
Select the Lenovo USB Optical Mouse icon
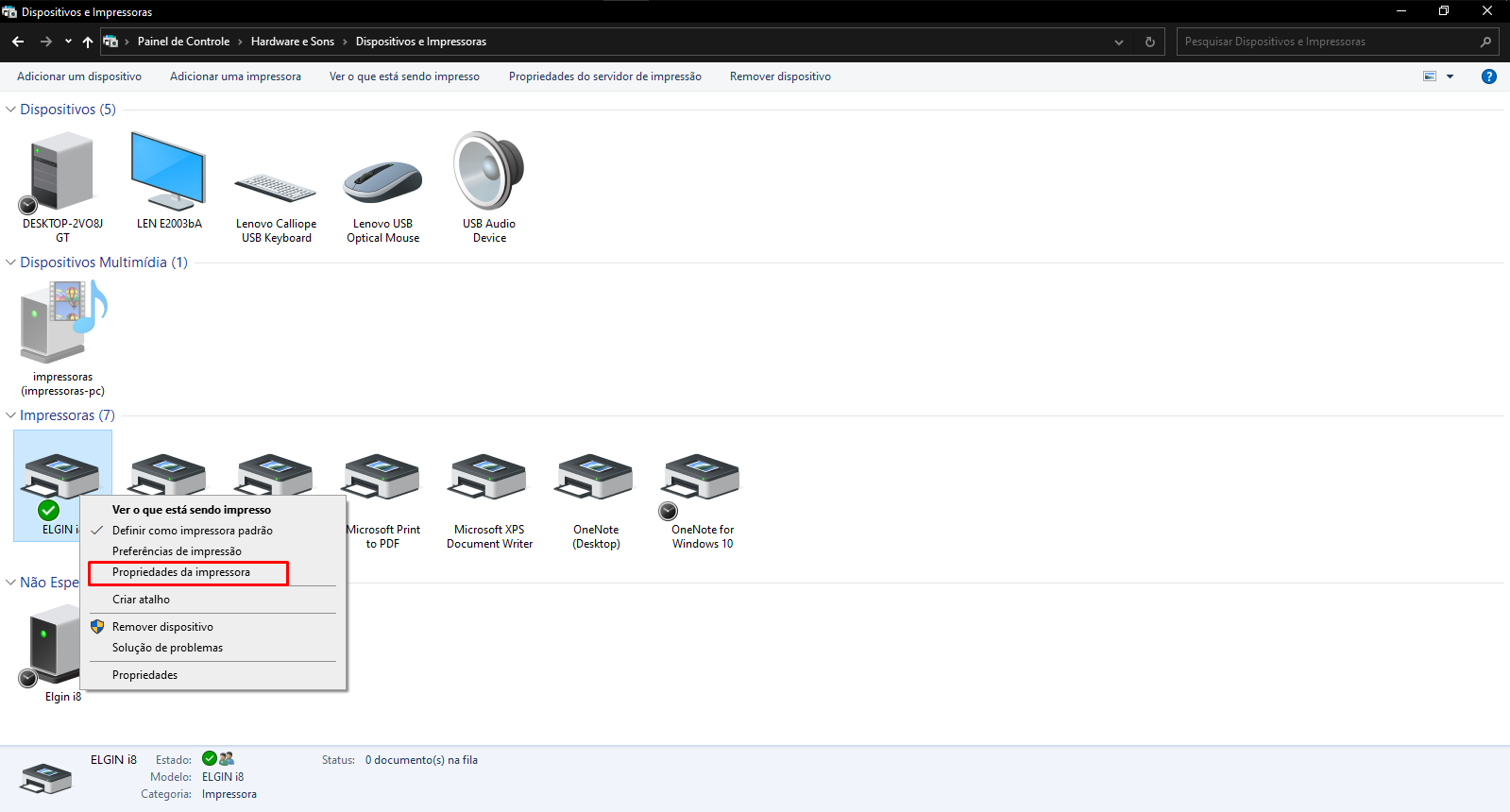coord(382,181)
